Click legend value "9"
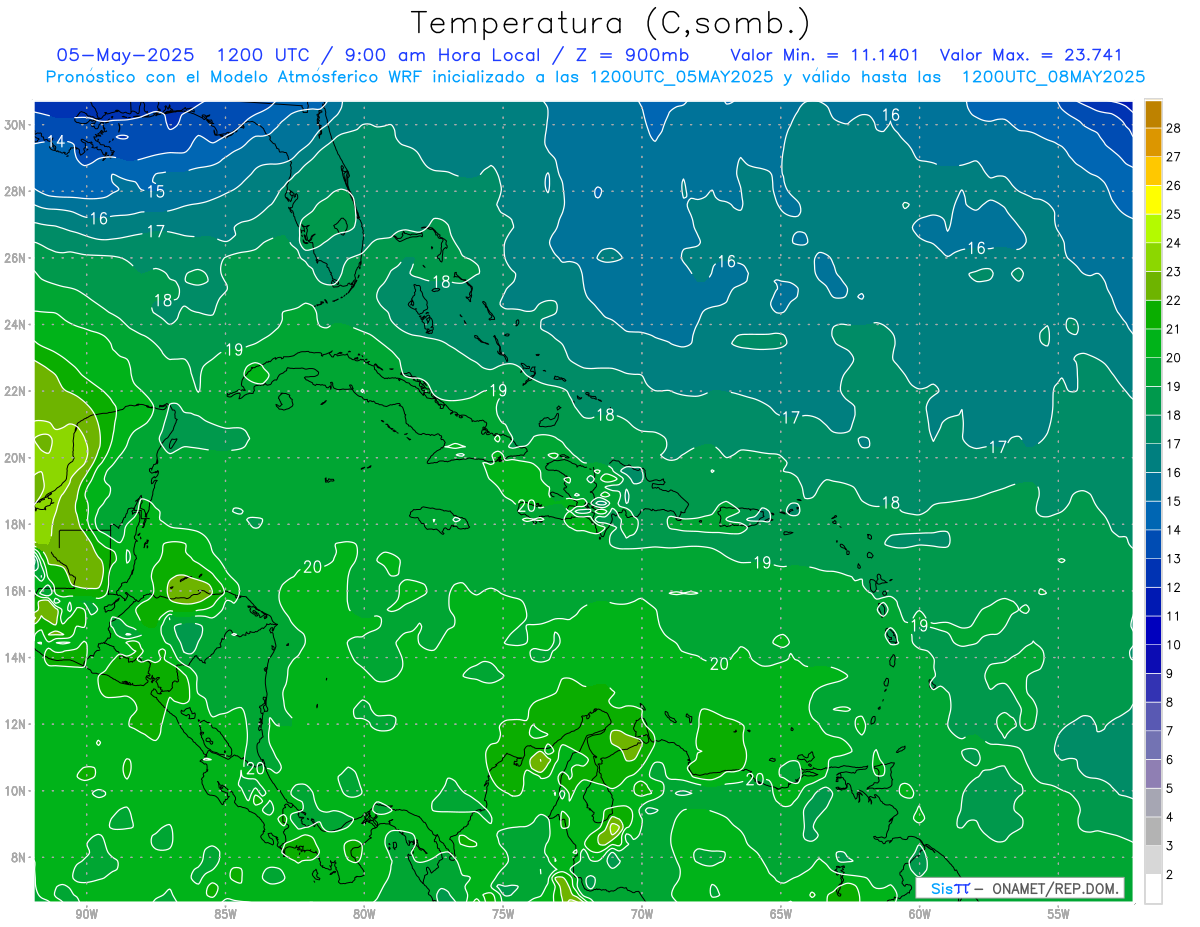The width and height of the screenshot is (1200, 927). [1170, 673]
